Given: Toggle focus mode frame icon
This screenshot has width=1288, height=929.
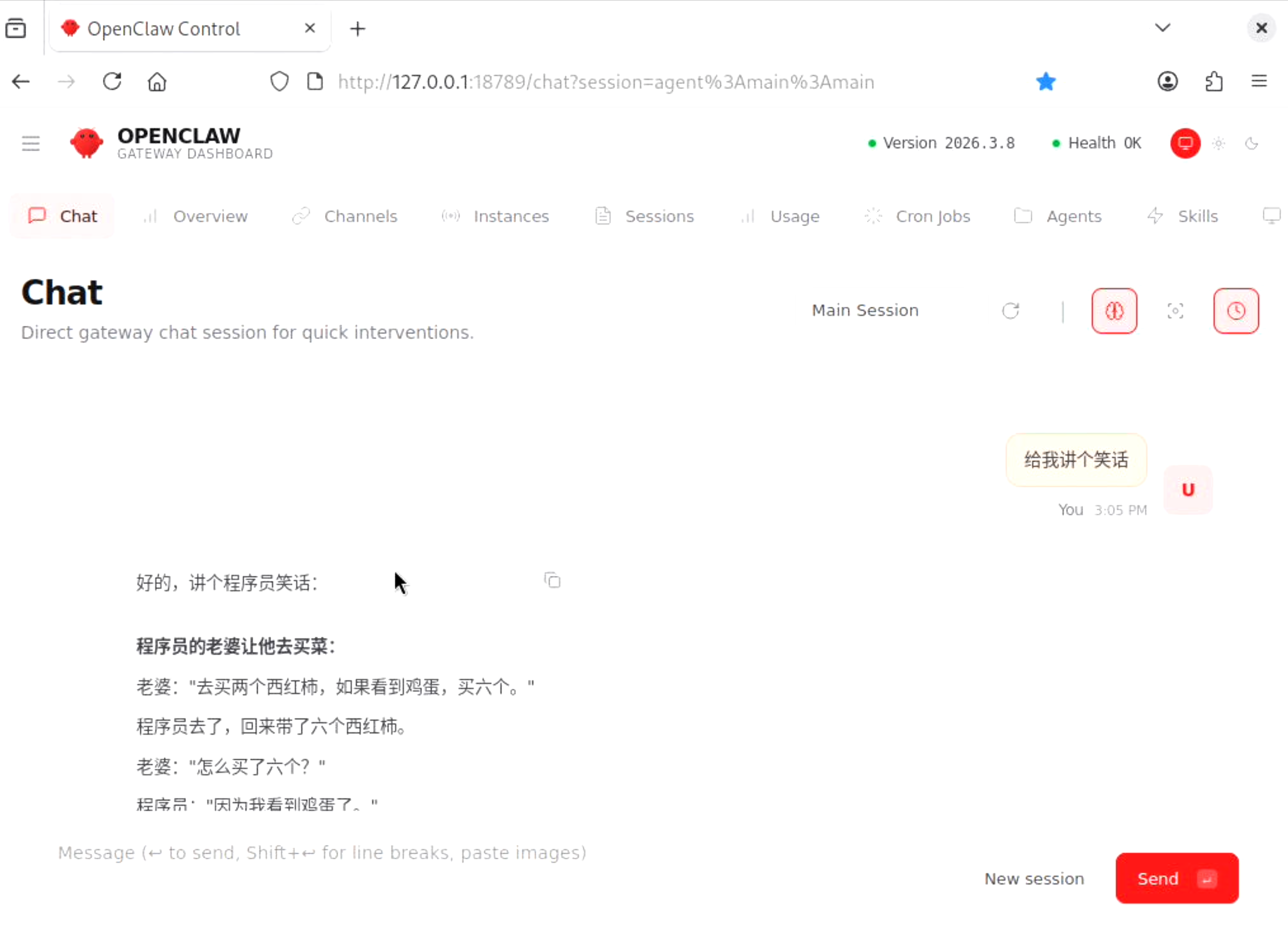Looking at the screenshot, I should pyautogui.click(x=1175, y=311).
